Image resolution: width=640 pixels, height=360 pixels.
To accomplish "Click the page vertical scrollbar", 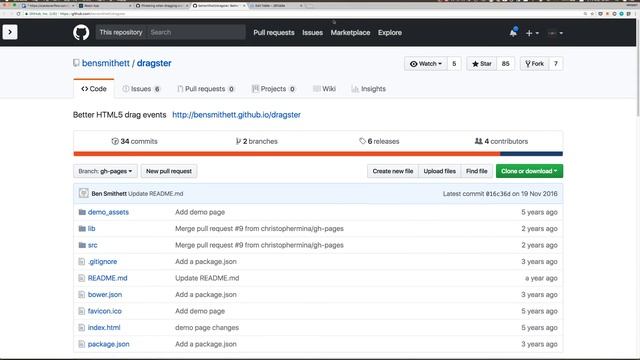I will [638, 69].
